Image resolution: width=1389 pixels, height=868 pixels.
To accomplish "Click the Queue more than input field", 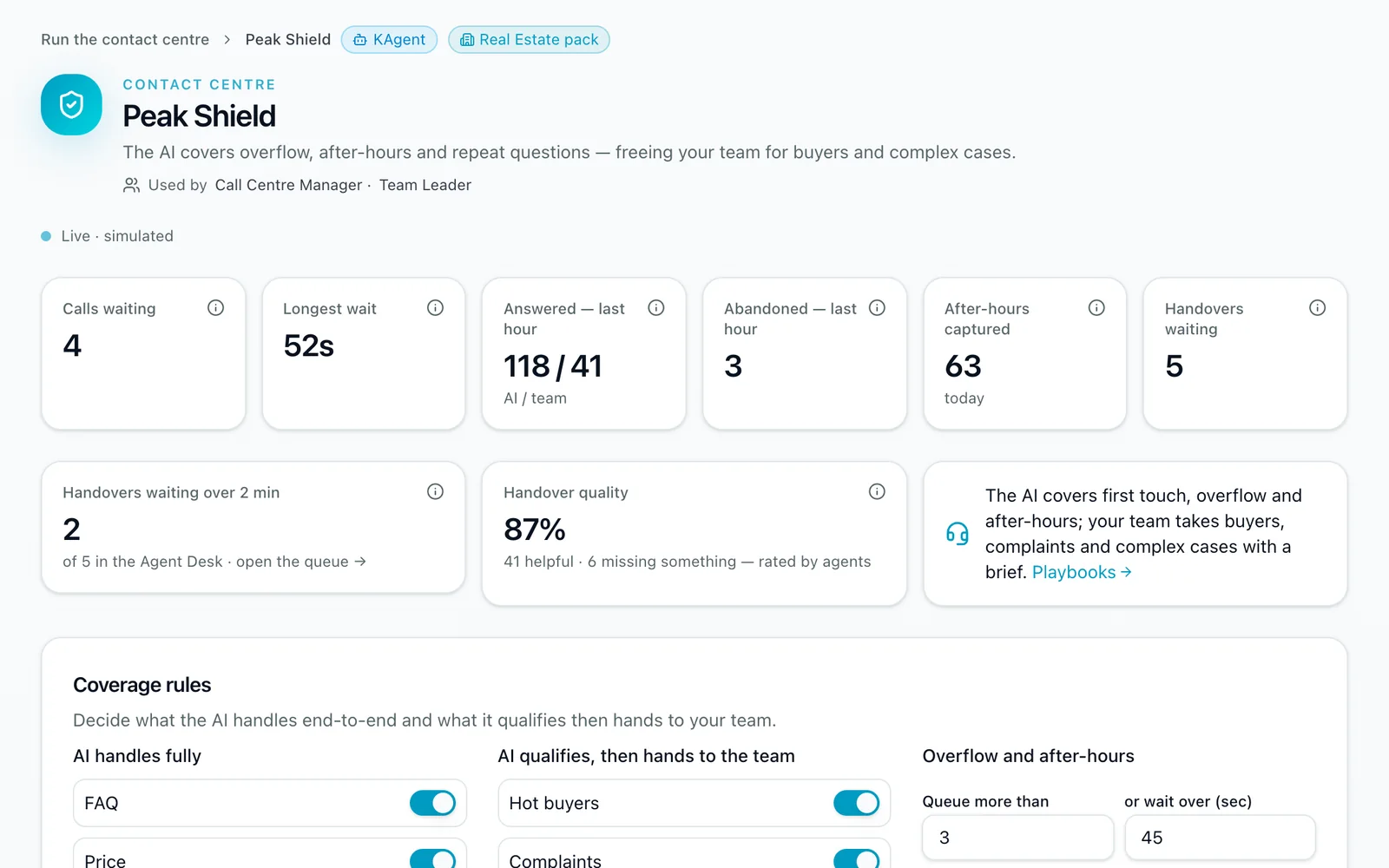I will tap(1017, 838).
